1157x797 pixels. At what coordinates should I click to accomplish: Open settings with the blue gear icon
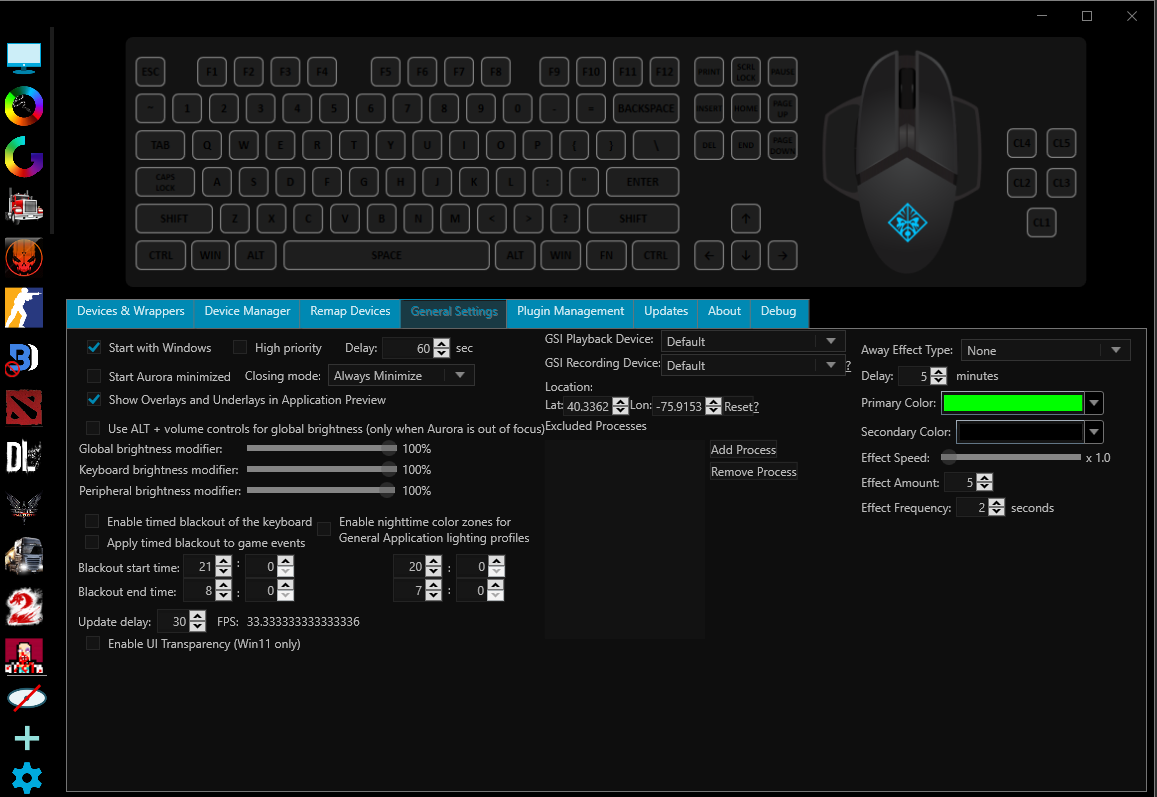[x=27, y=778]
